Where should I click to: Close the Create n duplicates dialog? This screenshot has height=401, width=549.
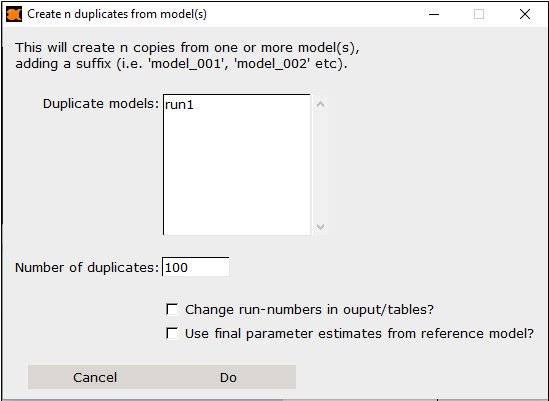tap(524, 14)
